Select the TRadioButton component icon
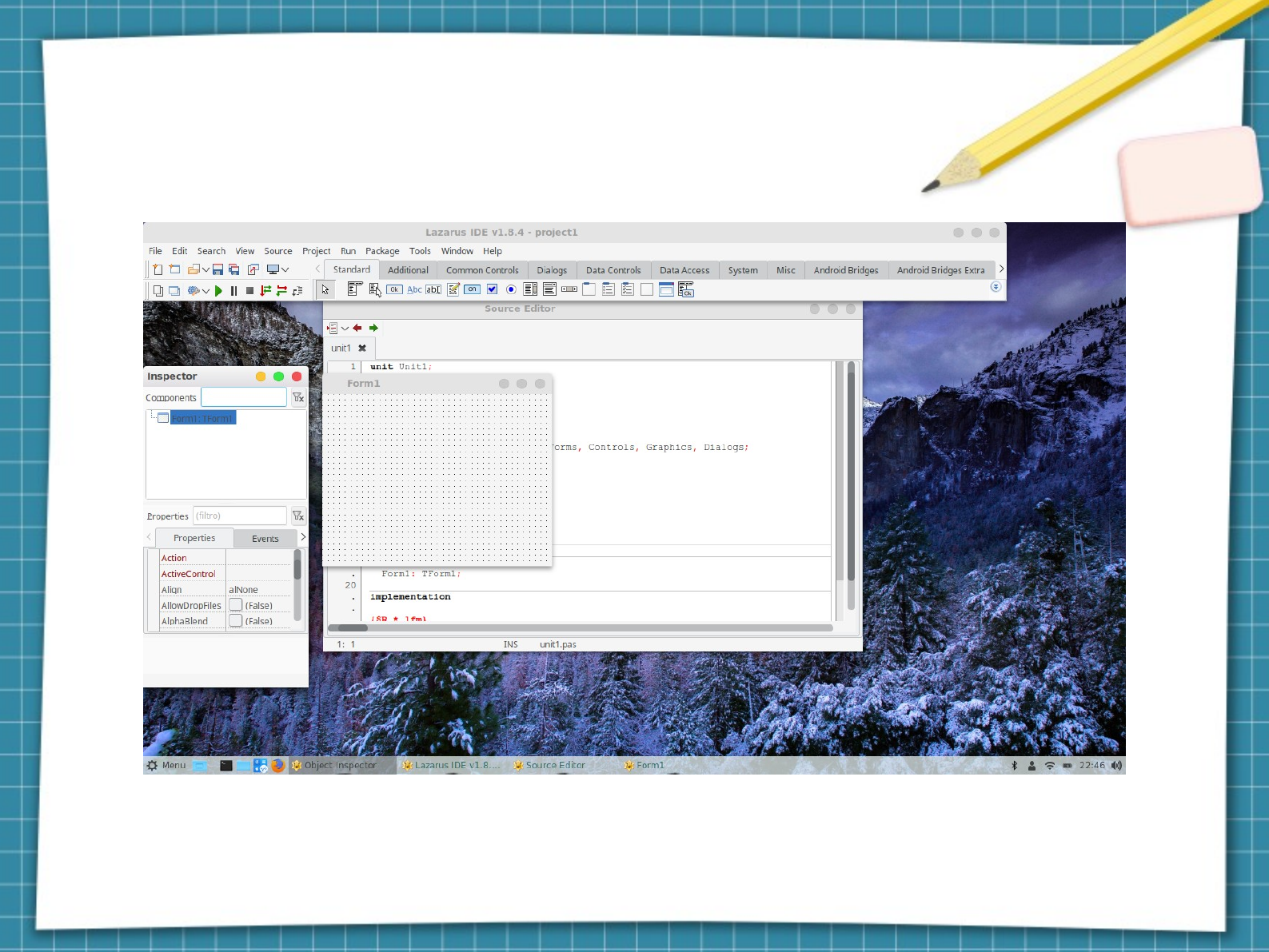The image size is (1269, 952). 511,289
